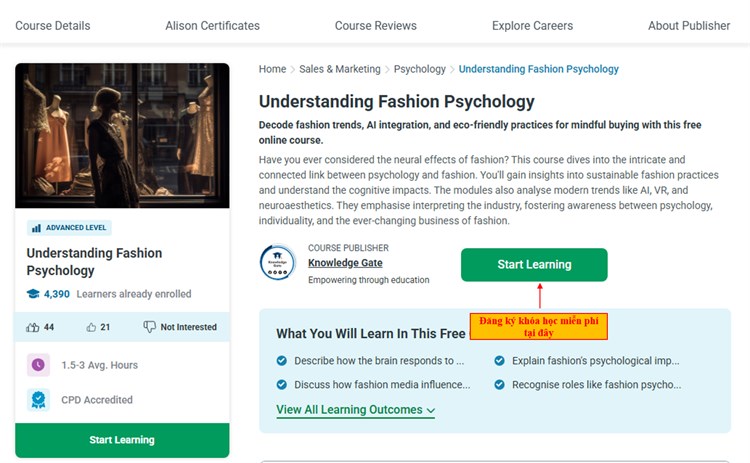The image size is (750, 463).
Task: Click the graduation cap learners icon
Action: click(x=34, y=294)
